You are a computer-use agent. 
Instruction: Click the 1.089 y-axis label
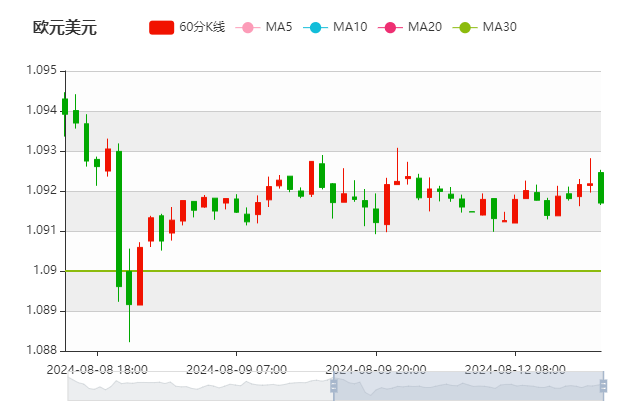coord(42,310)
